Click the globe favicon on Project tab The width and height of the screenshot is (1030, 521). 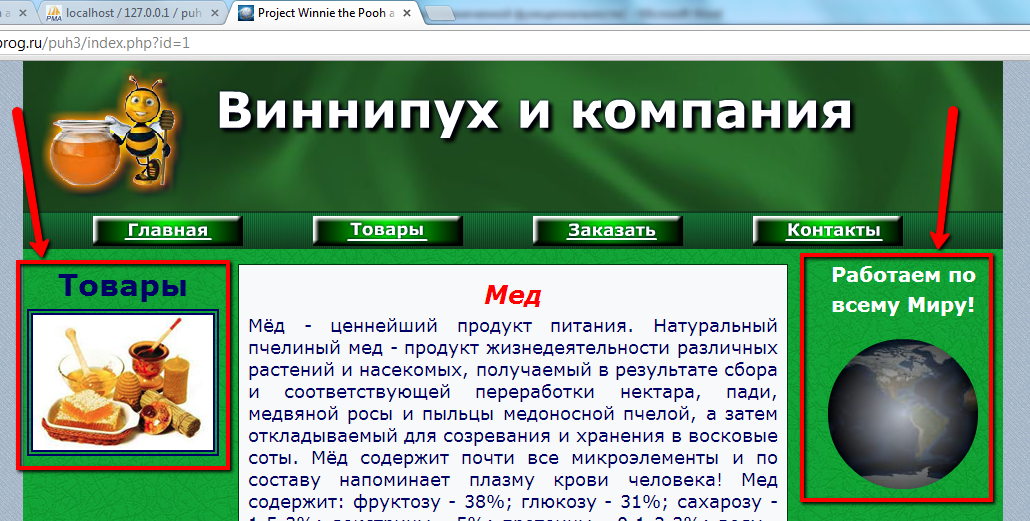[x=246, y=13]
